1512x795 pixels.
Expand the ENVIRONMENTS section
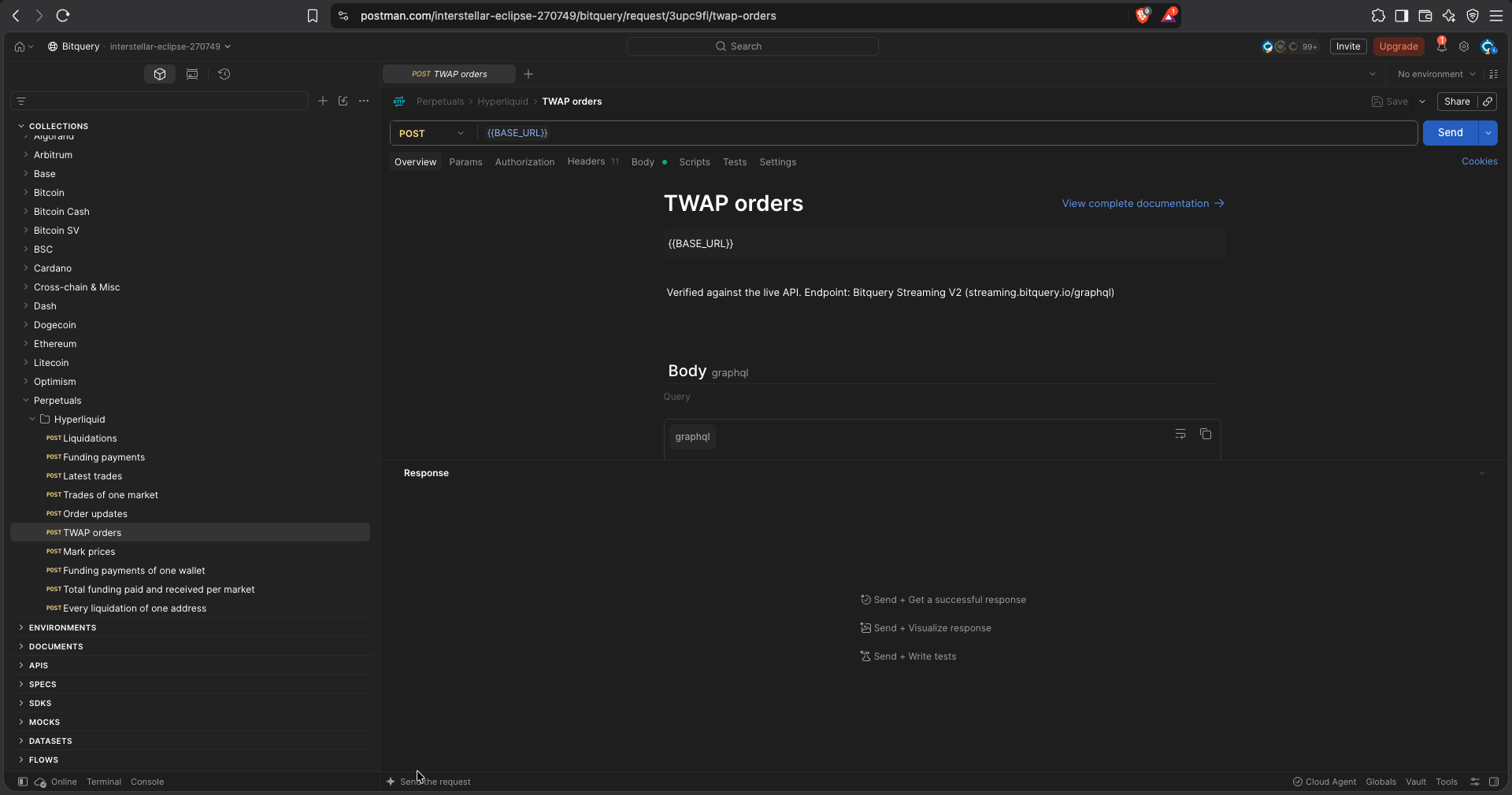coord(21,627)
